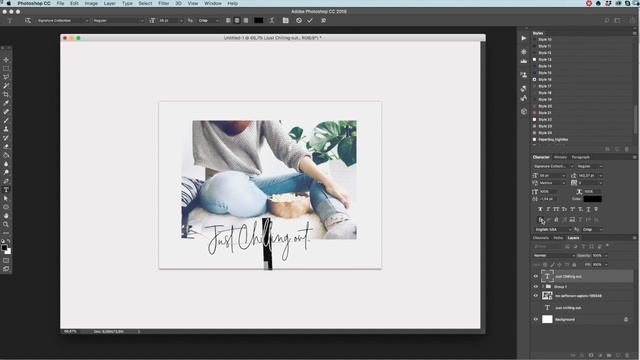Open the Filter menu

click(163, 3)
